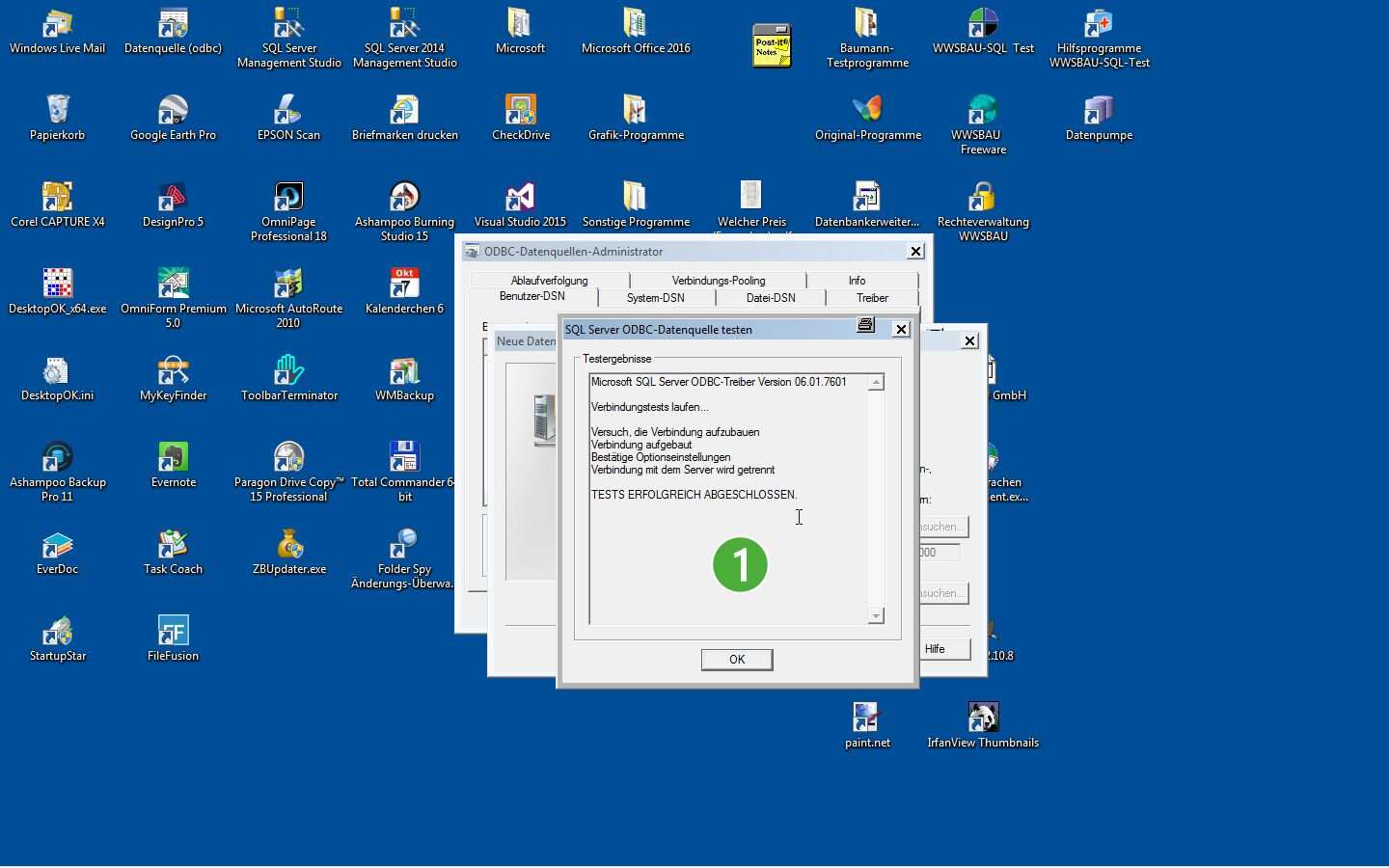Open Baumann-Testprogramme folder
1389x868 pixels.
pos(868,39)
